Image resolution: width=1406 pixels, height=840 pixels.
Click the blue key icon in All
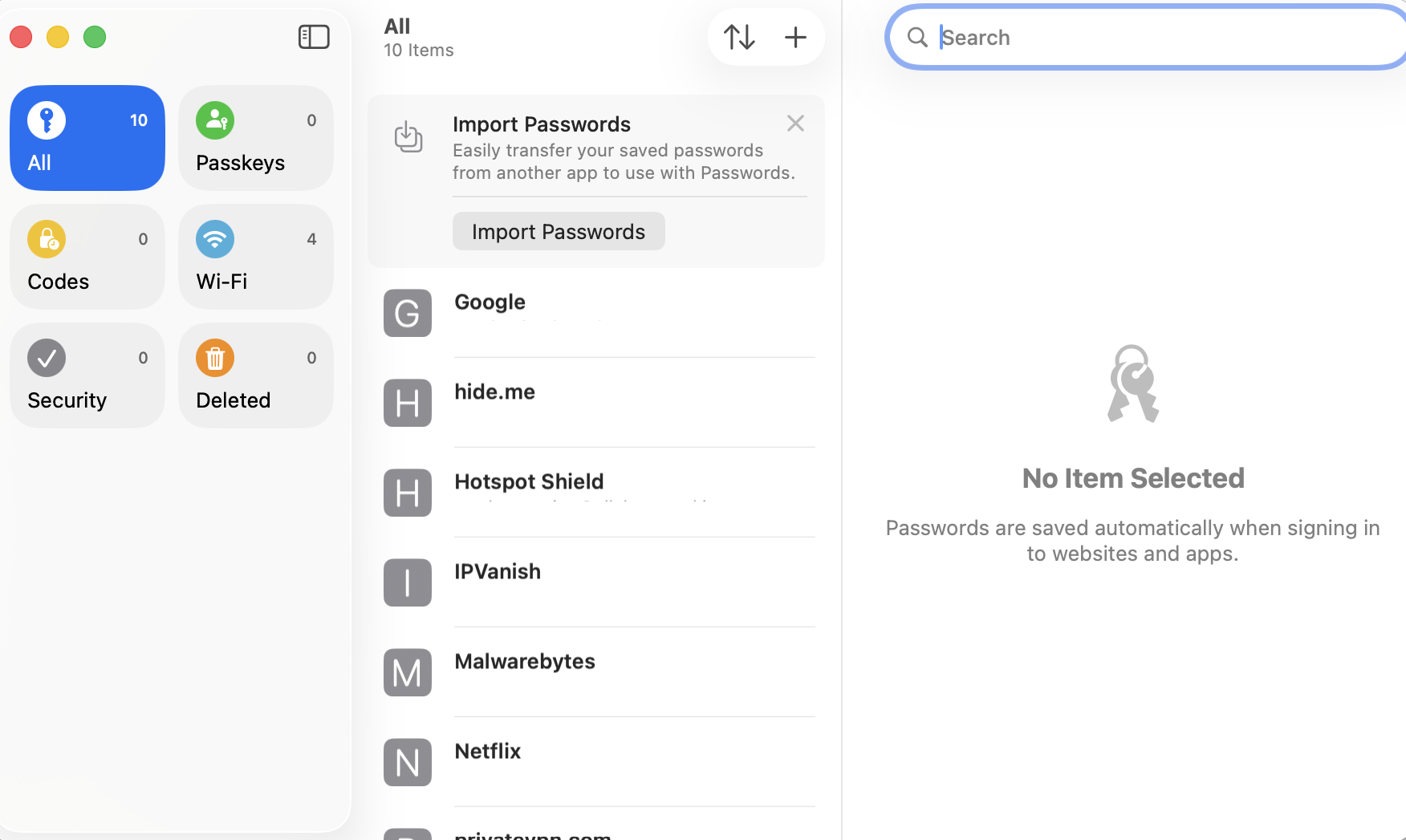47,120
